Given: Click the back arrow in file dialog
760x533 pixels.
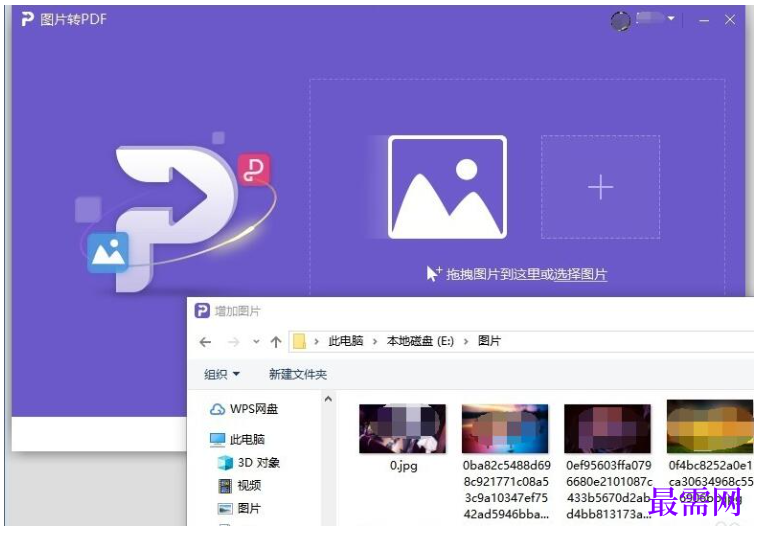Looking at the screenshot, I should coord(206,342).
